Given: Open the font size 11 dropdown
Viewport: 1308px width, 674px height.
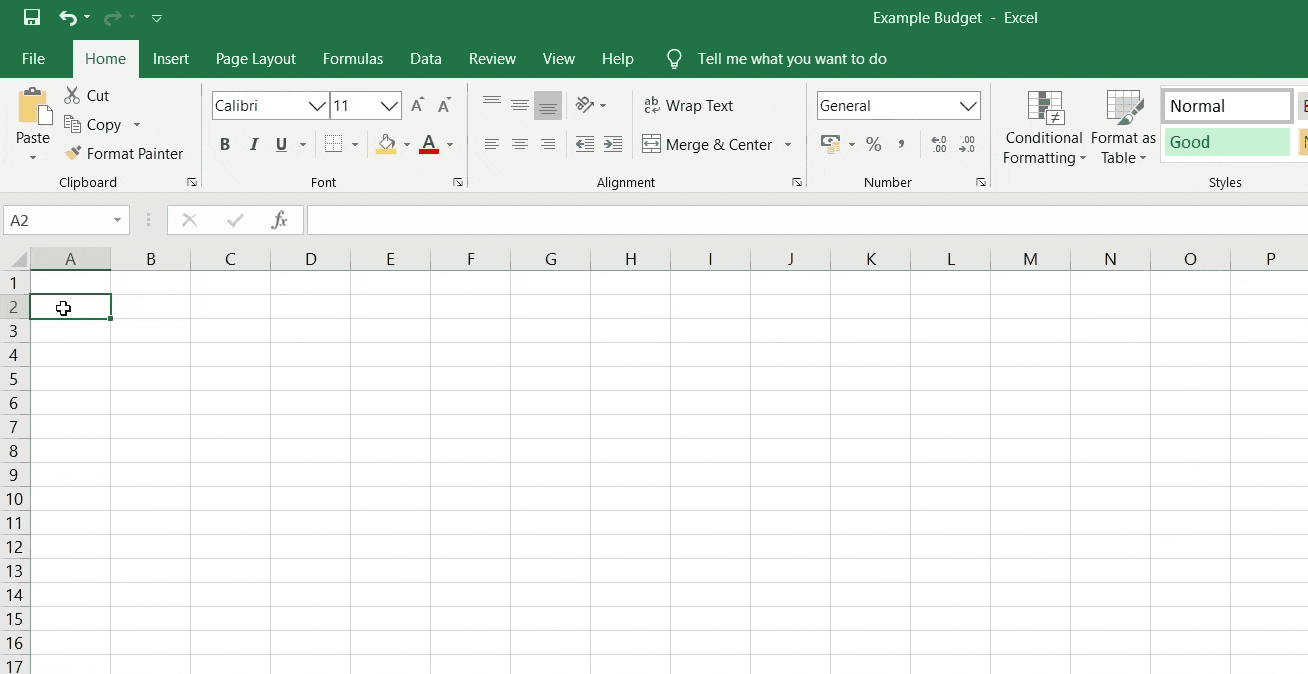Looking at the screenshot, I should (390, 106).
